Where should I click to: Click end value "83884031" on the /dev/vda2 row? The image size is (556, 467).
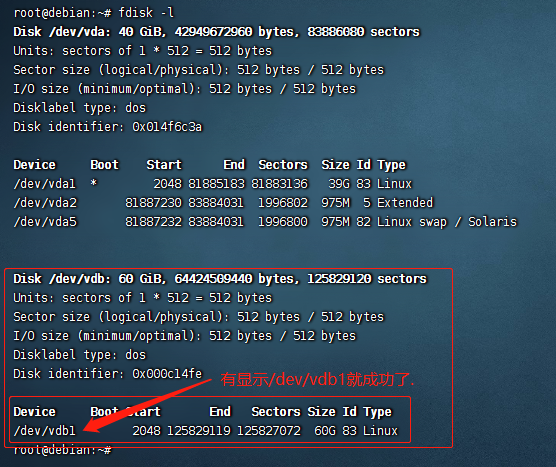[216, 202]
